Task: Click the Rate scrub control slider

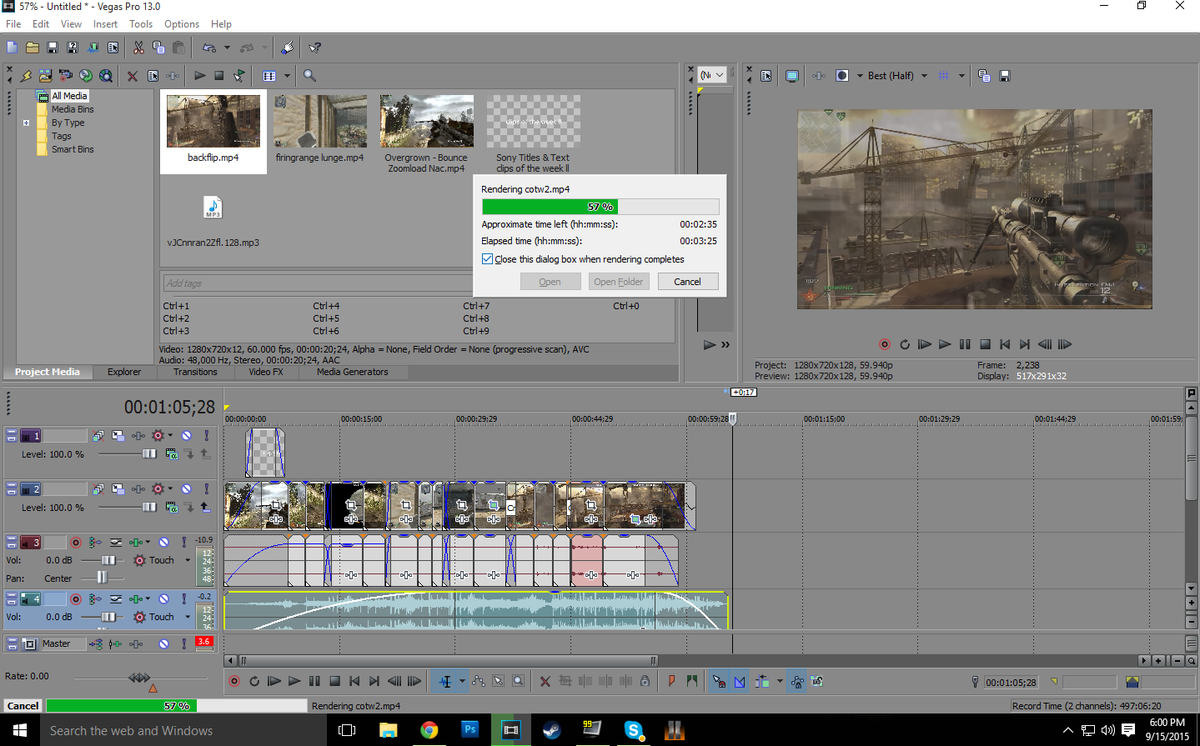Action: [x=140, y=679]
